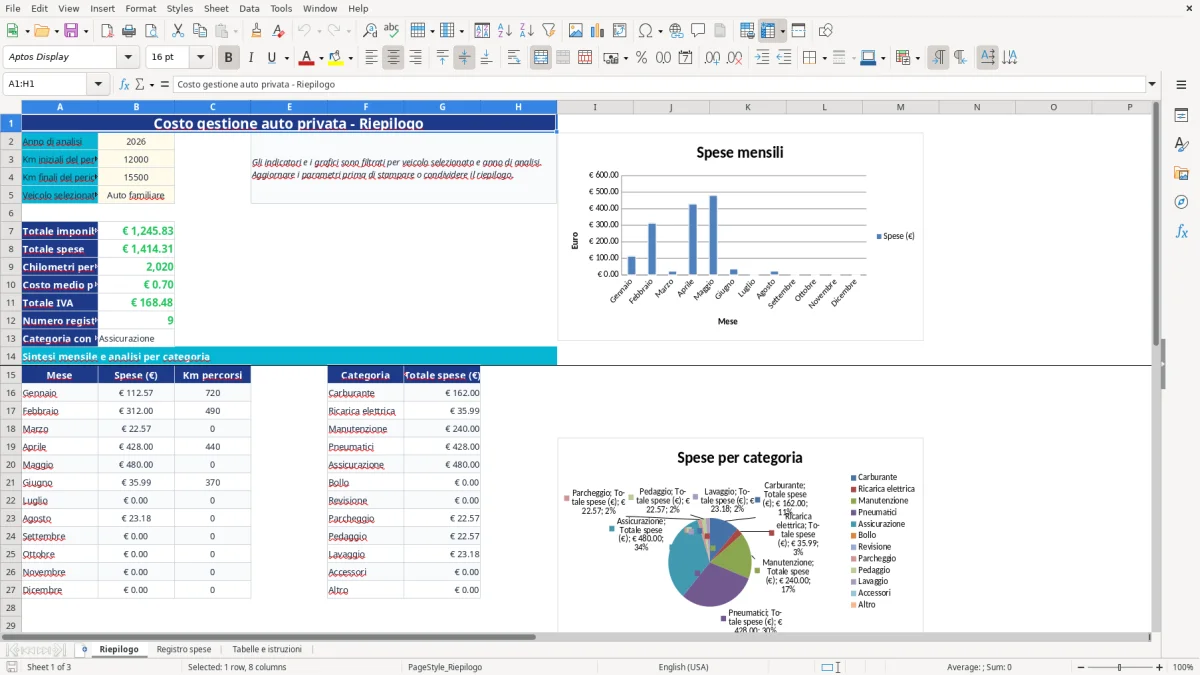1200x675 pixels.
Task: Toggle the AutoFilter funnel icon
Action: [x=549, y=31]
